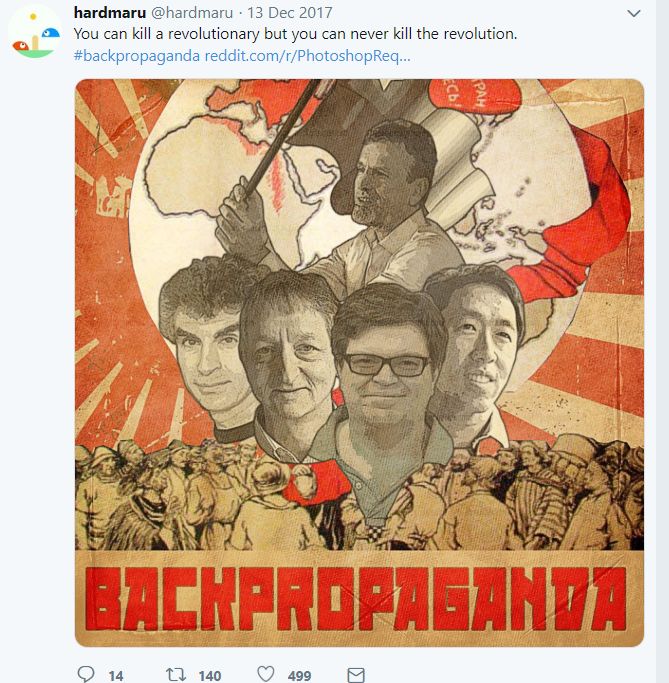Click the red BACKPROPAGANDA lettering in poster
This screenshot has height=683, width=669.
coord(355,598)
